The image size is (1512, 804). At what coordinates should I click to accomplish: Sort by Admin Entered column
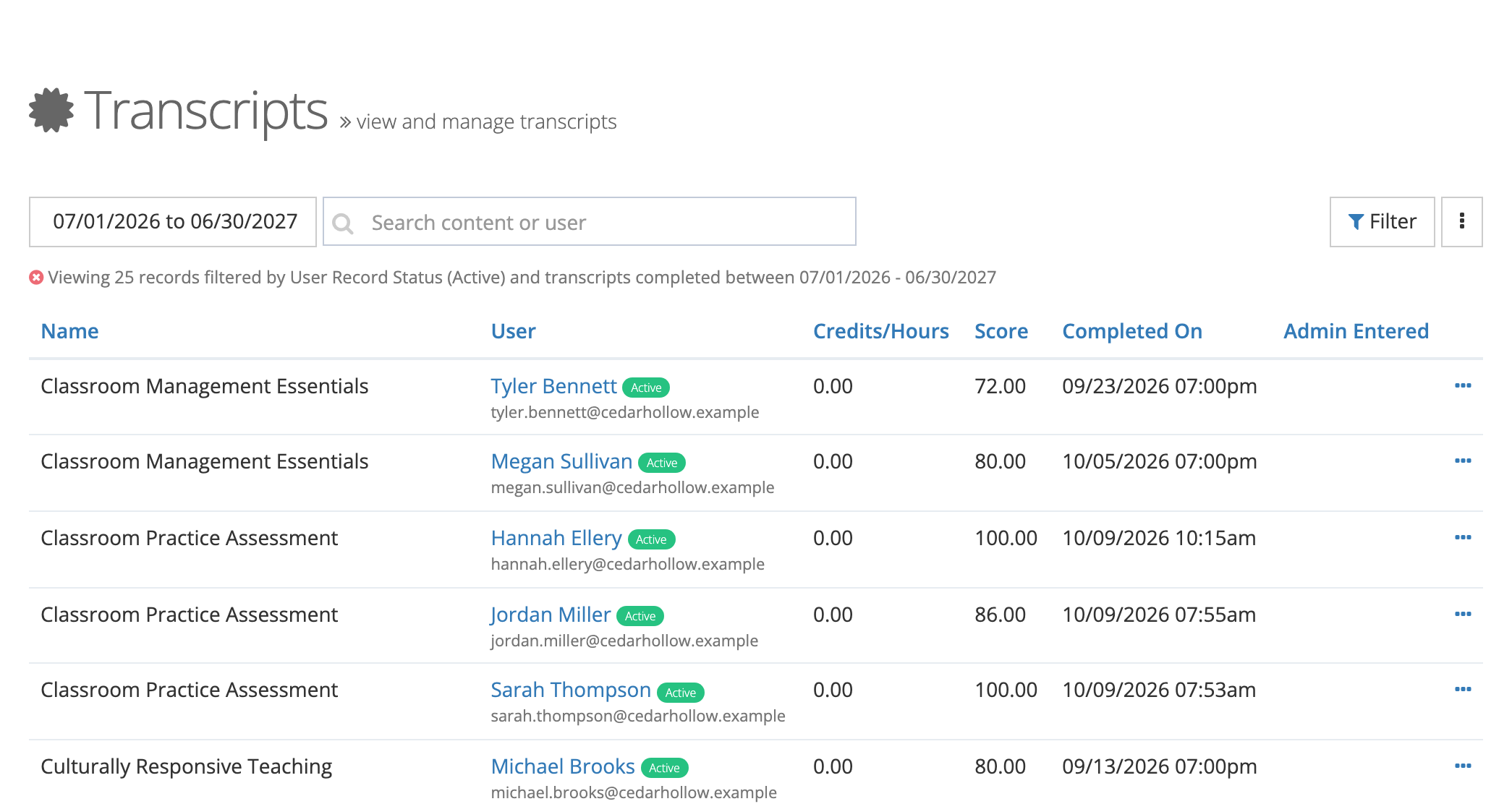(1356, 331)
